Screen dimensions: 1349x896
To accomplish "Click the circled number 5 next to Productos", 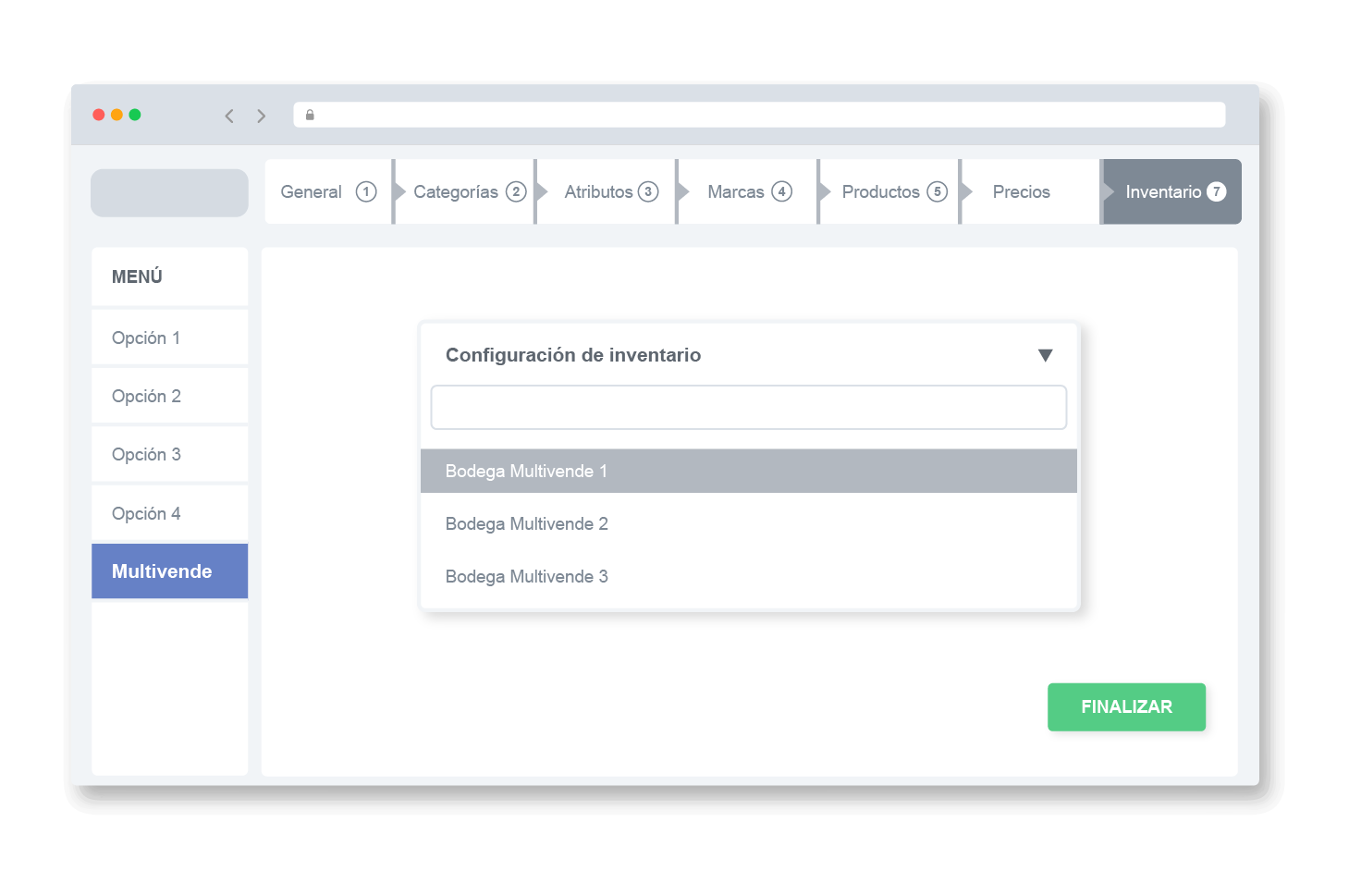I will click(x=938, y=191).
